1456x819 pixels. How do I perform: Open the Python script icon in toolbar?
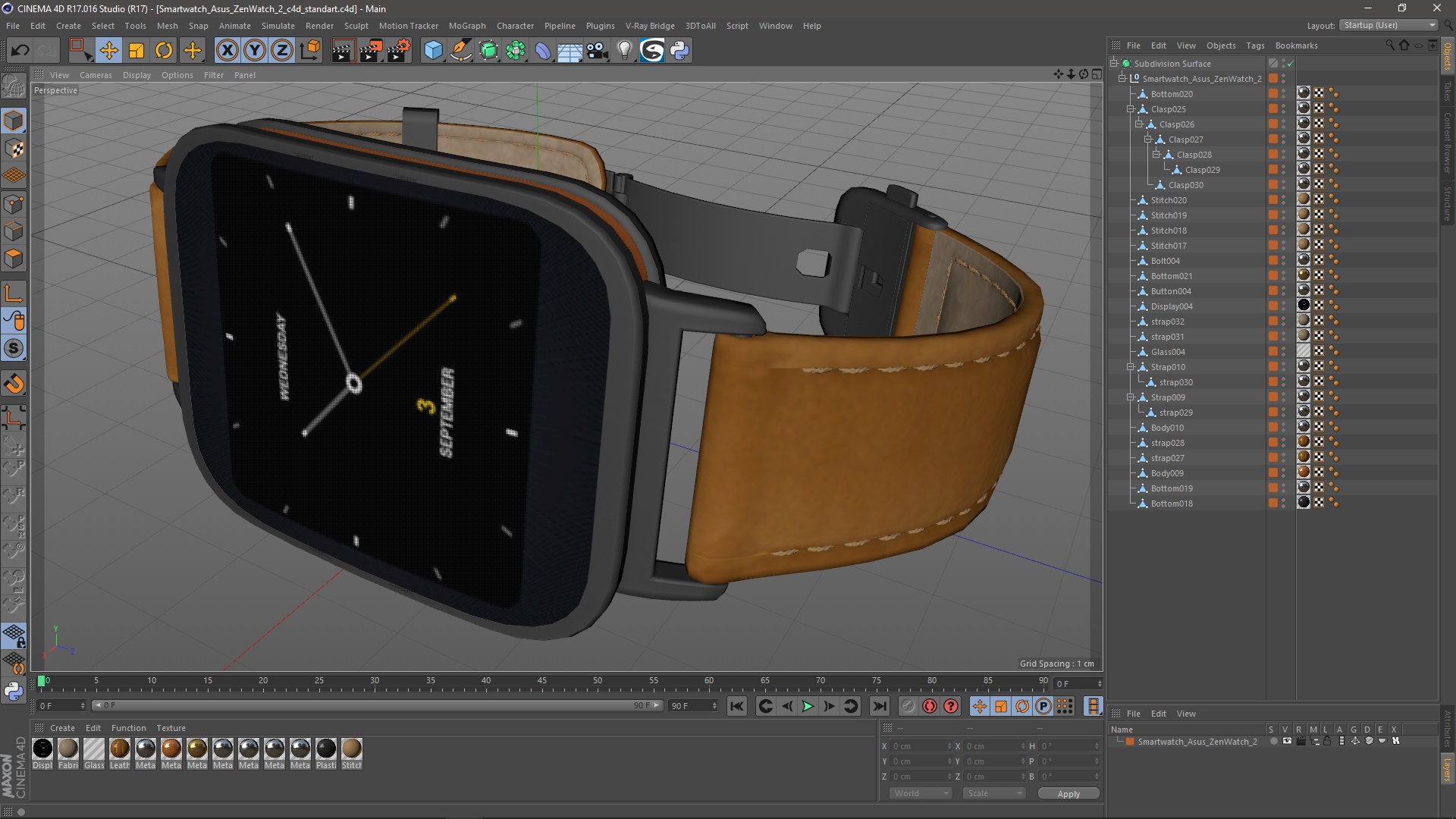[680, 51]
